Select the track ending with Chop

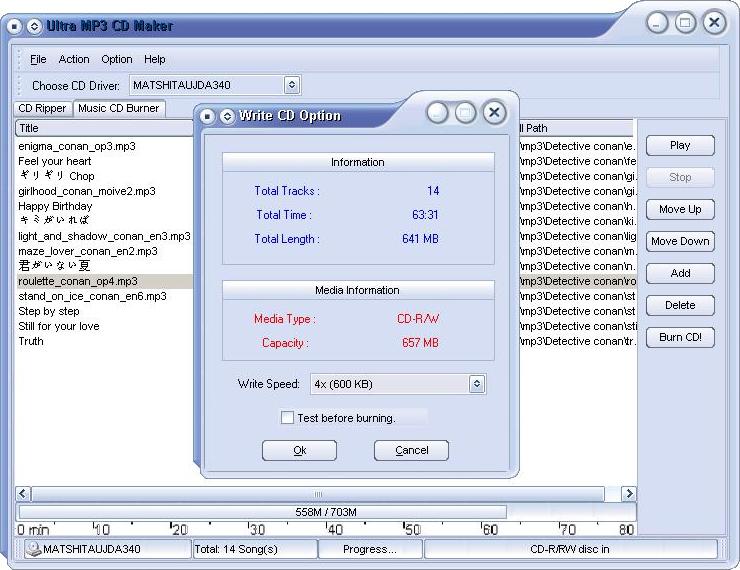pyautogui.click(x=57, y=176)
